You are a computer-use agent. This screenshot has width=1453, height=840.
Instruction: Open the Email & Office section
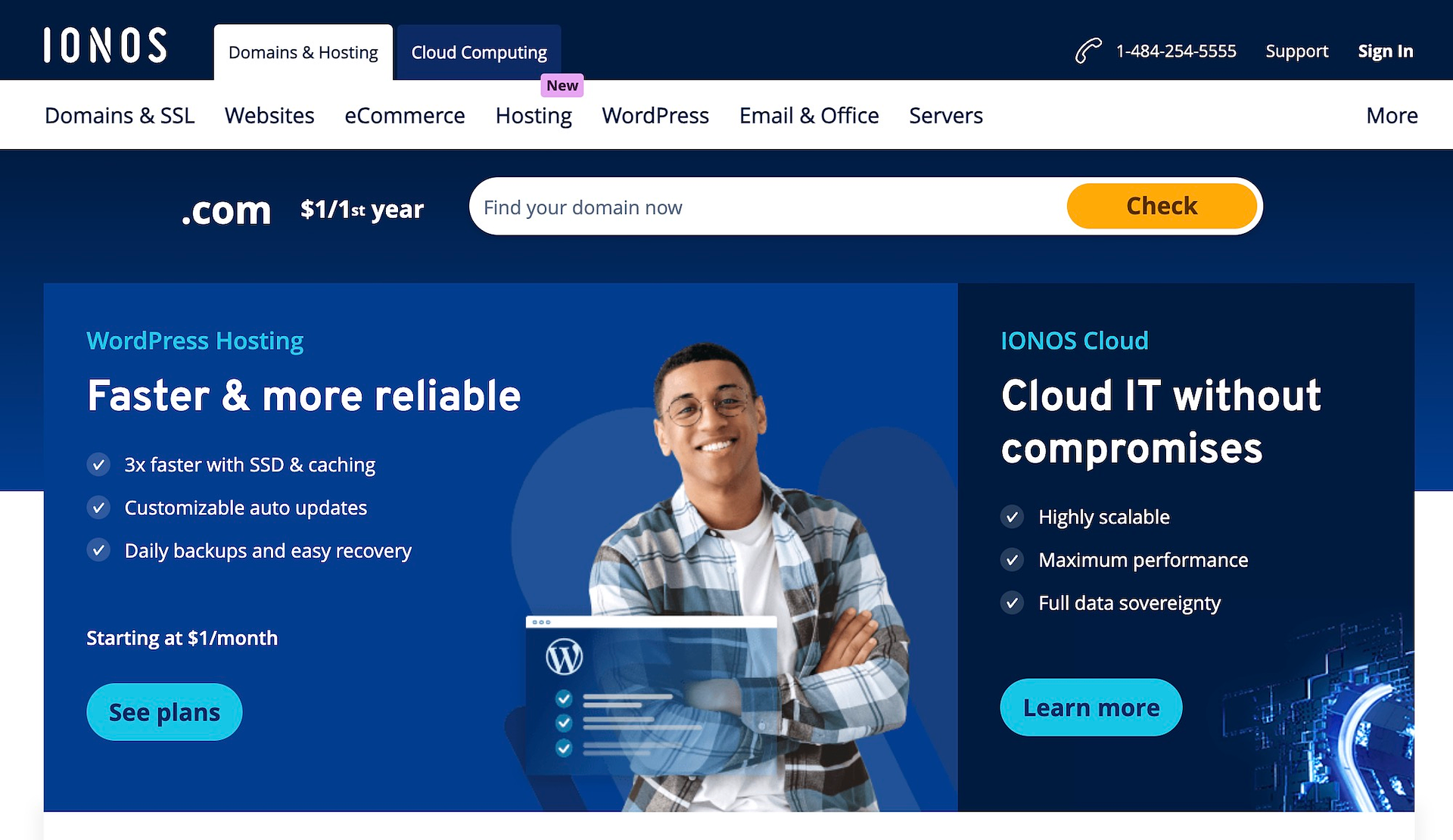pyautogui.click(x=808, y=115)
